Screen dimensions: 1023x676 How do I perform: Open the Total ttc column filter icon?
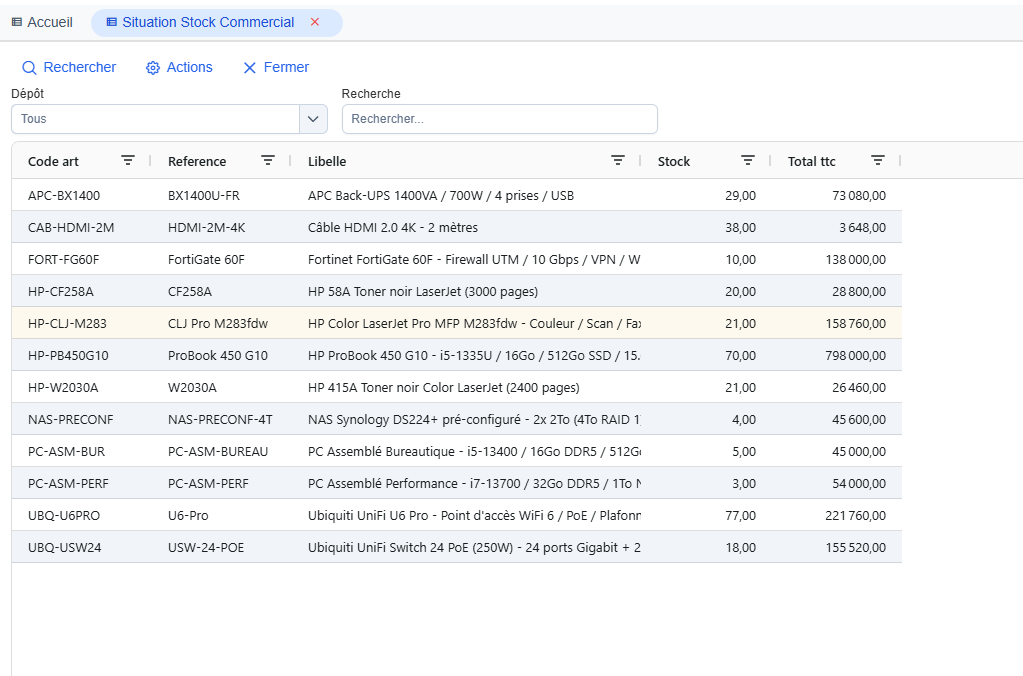[x=878, y=161]
